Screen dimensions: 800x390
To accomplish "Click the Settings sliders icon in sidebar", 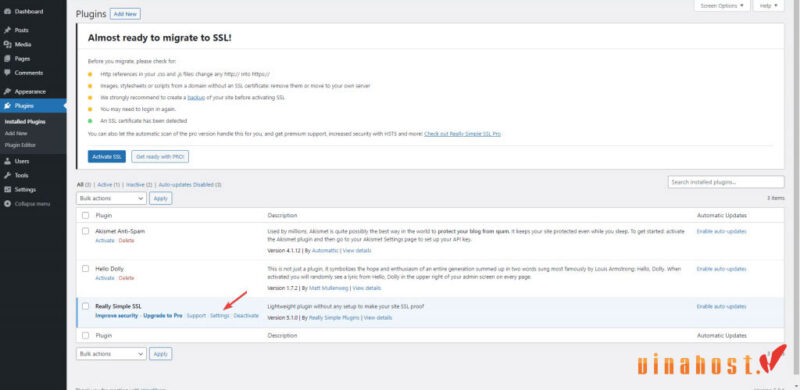I will (7, 189).
